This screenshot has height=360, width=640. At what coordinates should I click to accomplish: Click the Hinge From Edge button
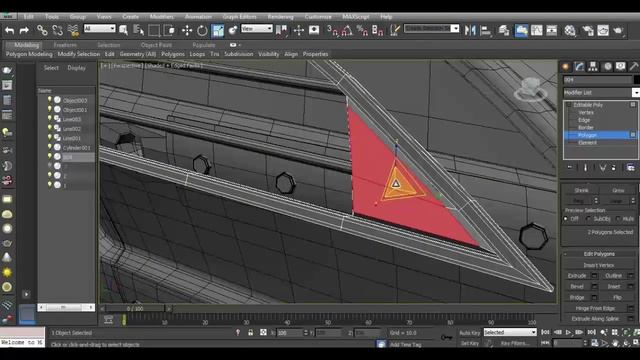tap(595, 308)
